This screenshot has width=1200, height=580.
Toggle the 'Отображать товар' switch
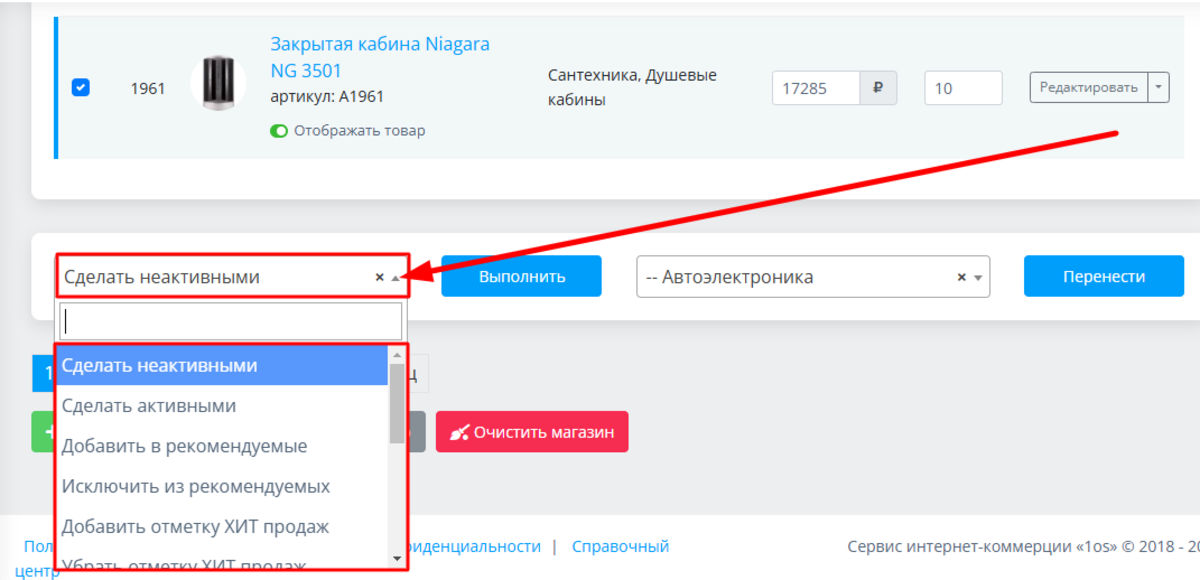click(x=279, y=131)
